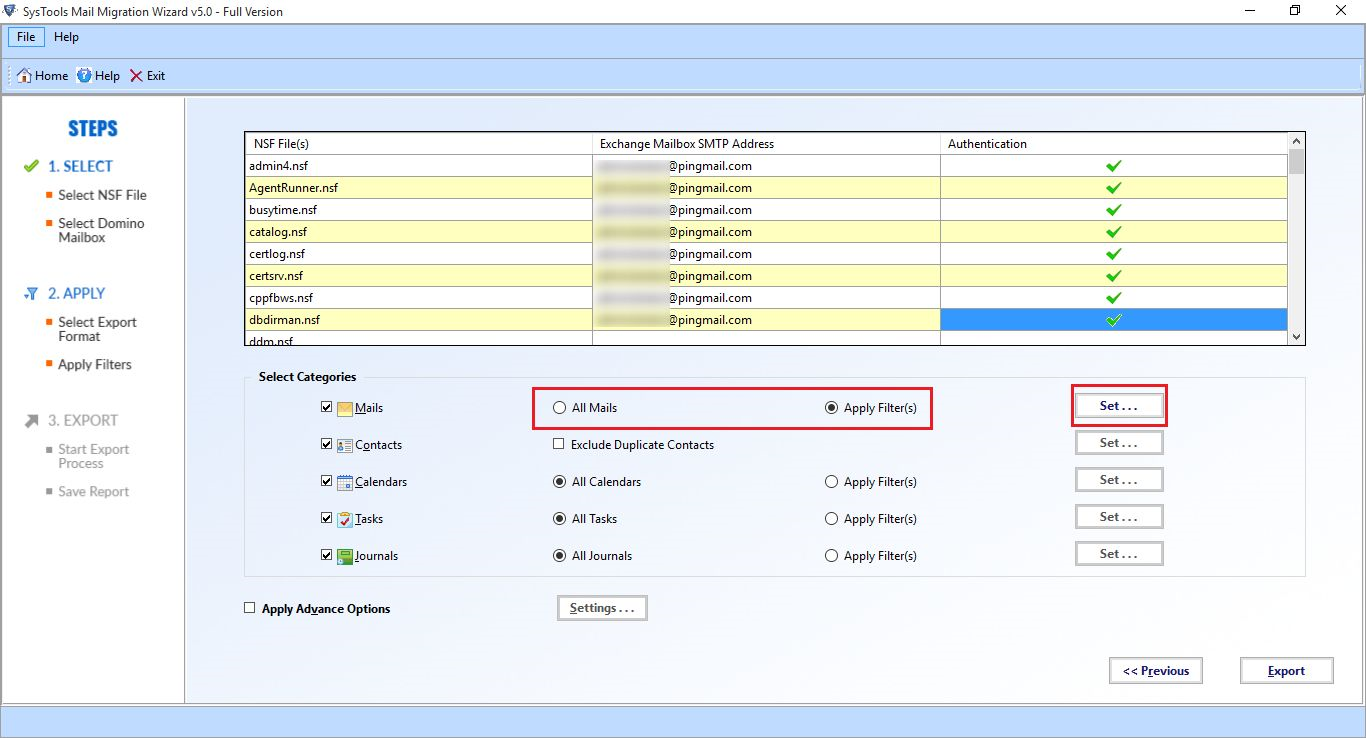Click Set button for Calendars filter
This screenshot has width=1366, height=738.
pyautogui.click(x=1119, y=480)
